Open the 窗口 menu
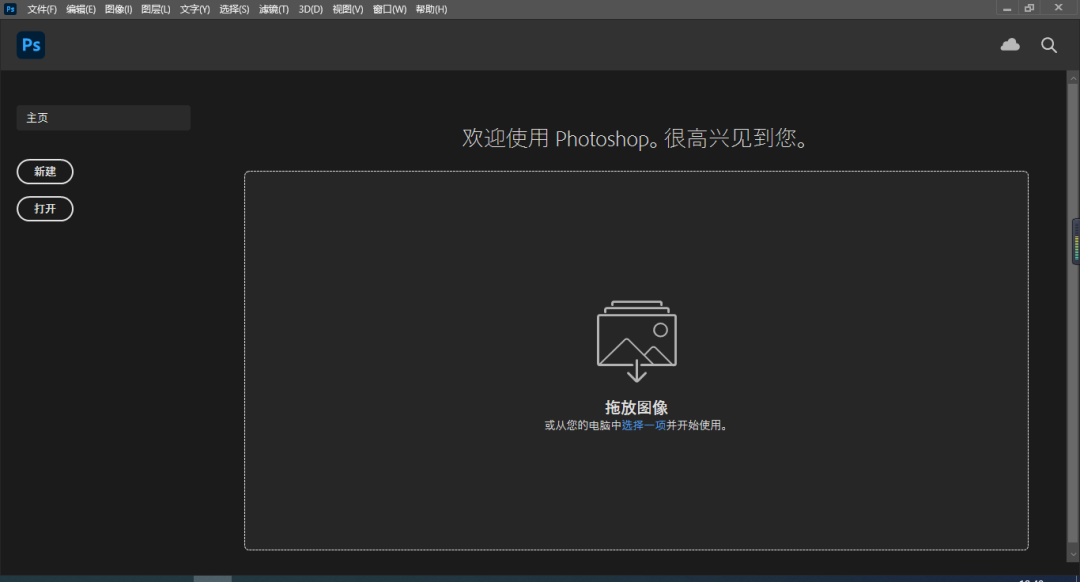The image size is (1080, 582). pyautogui.click(x=388, y=8)
